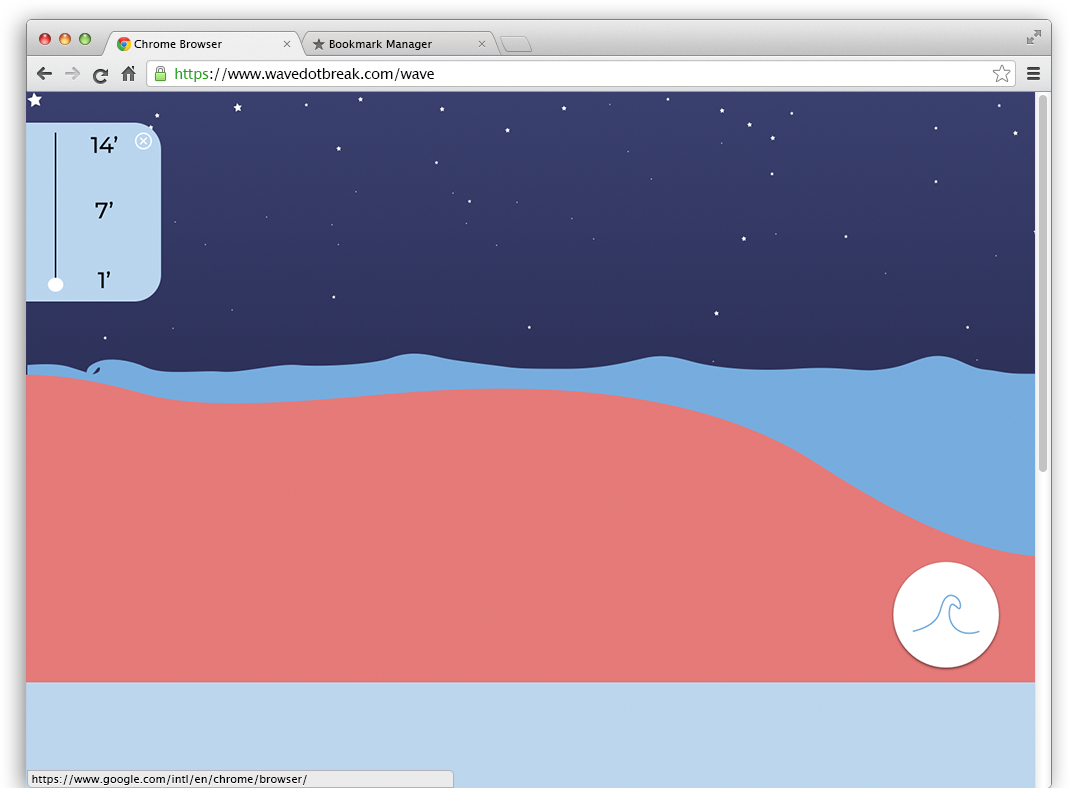This screenshot has height=788, width=1070.
Task: Close the Bookmark Manager tab
Action: coord(482,44)
